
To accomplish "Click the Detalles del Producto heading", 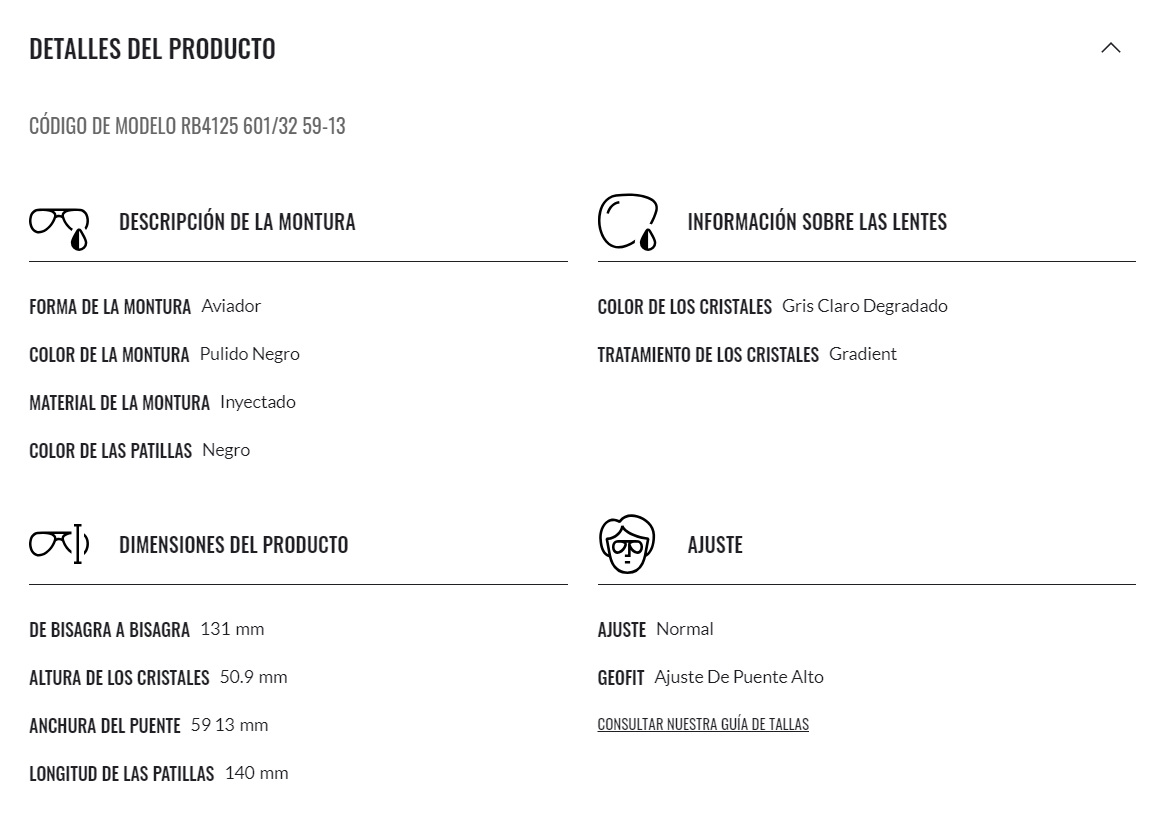I will click(152, 49).
